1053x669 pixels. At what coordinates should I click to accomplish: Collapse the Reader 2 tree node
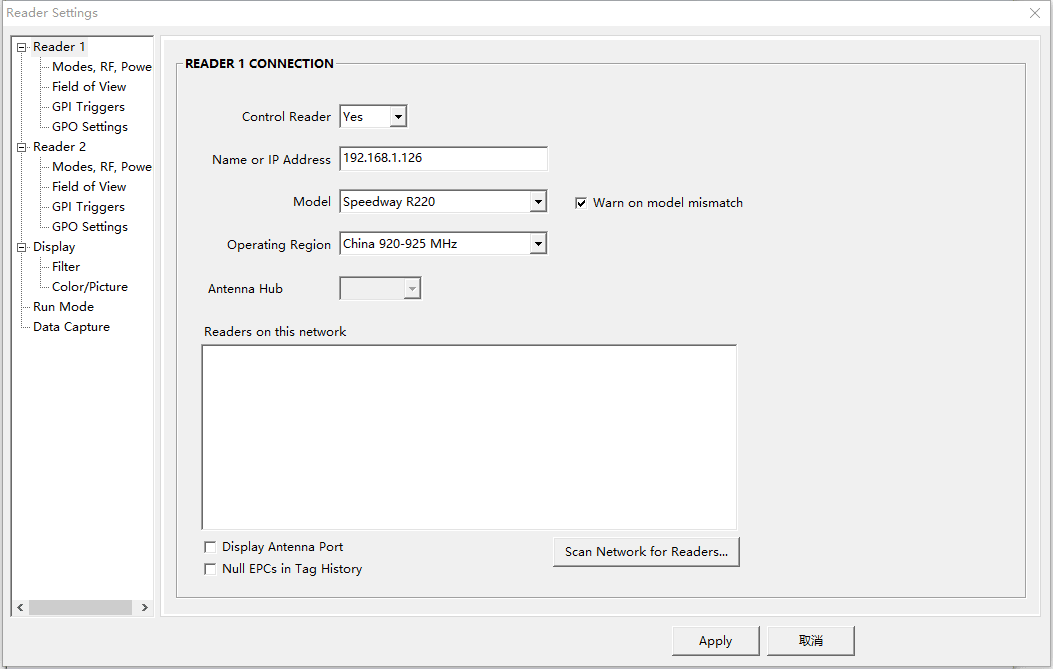click(21, 147)
